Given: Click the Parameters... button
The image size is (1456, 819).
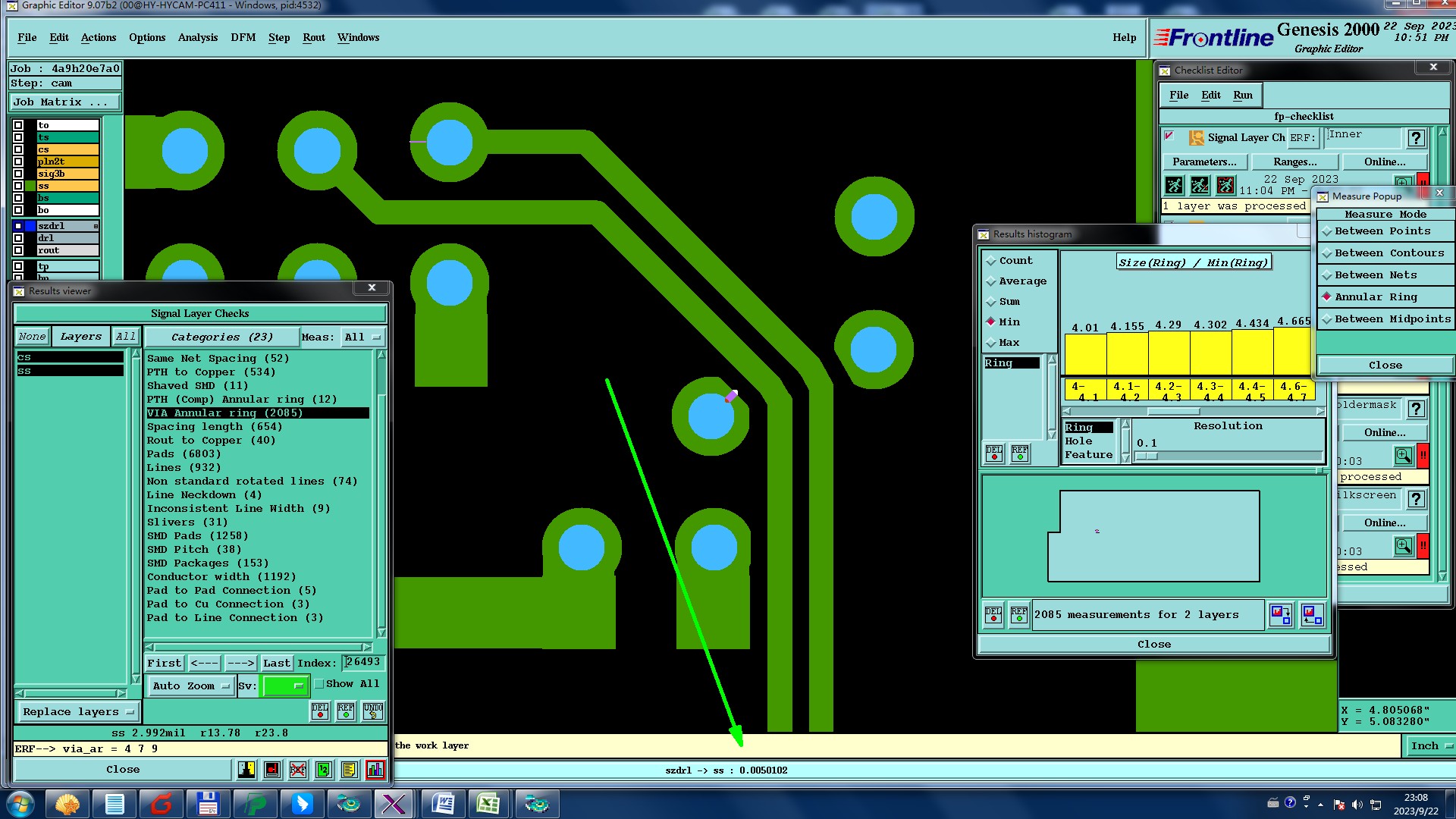Looking at the screenshot, I should 1203,162.
